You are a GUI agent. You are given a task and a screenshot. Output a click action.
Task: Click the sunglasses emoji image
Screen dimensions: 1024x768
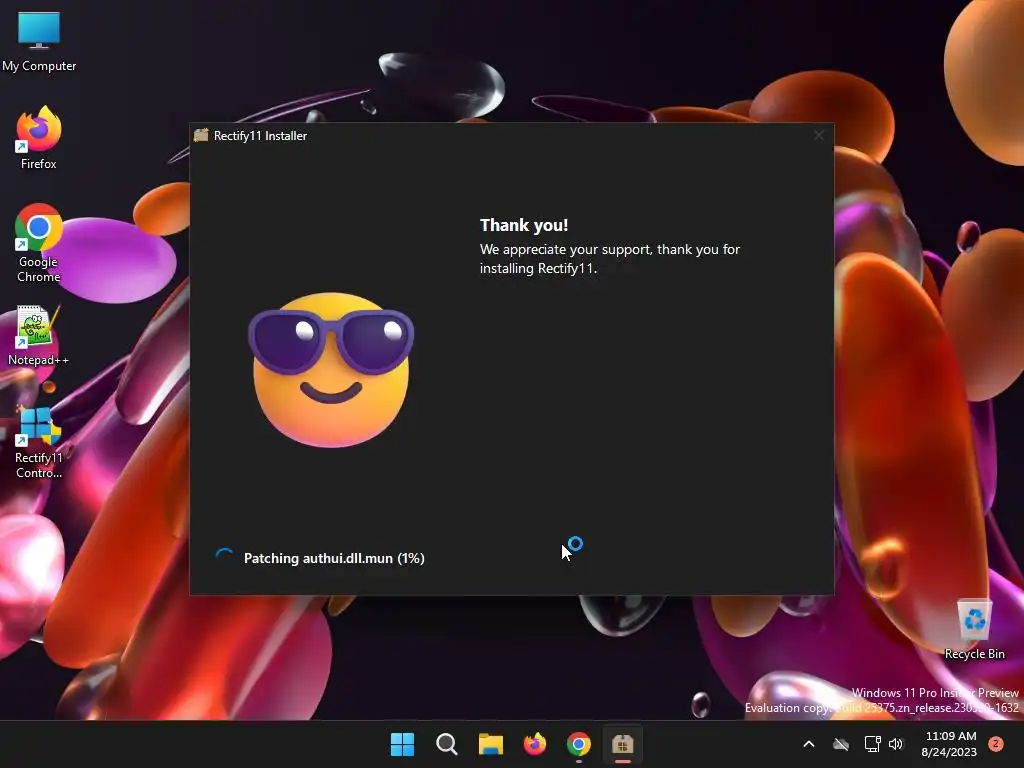pos(331,370)
